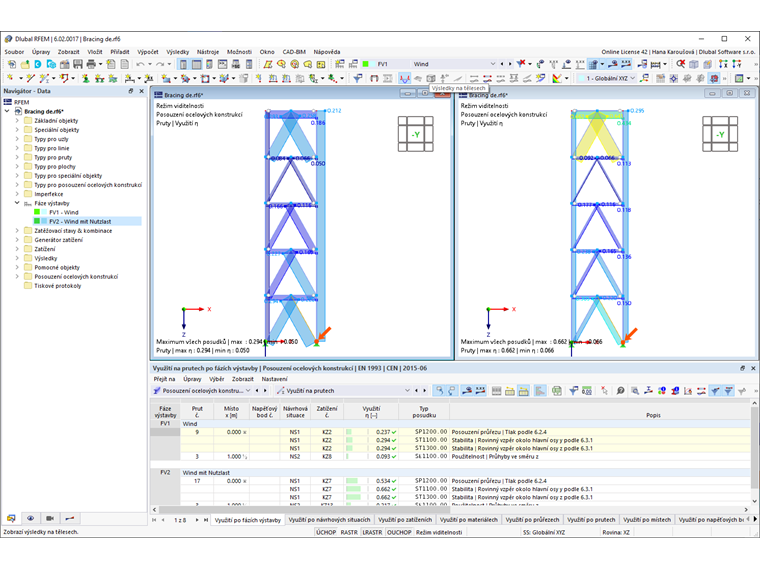Viewport: 760px width, 570px height.
Task: Open Přejít na table menu
Action: pos(164,379)
